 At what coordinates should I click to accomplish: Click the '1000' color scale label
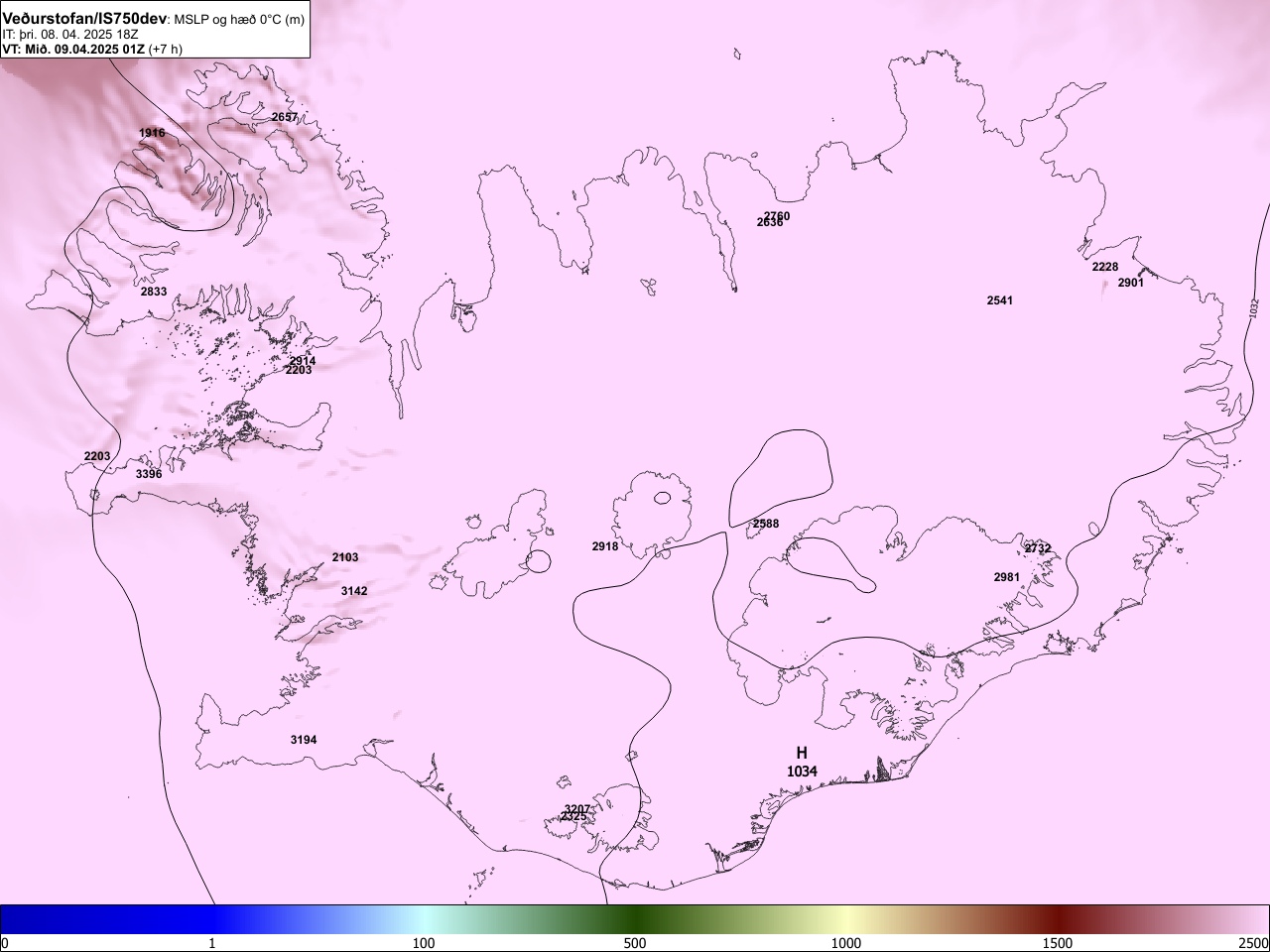(846, 942)
